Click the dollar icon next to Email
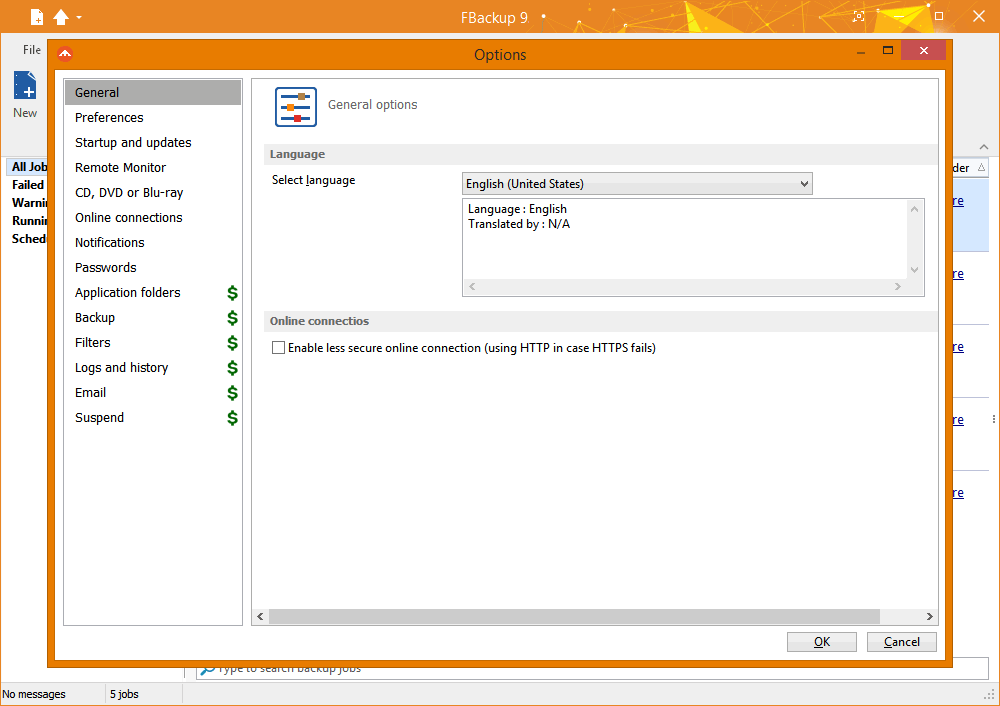 (x=232, y=393)
